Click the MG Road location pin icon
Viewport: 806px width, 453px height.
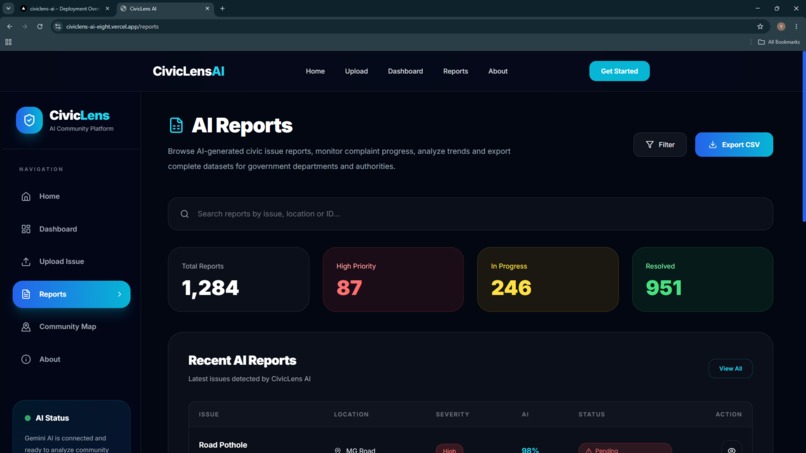(338, 450)
